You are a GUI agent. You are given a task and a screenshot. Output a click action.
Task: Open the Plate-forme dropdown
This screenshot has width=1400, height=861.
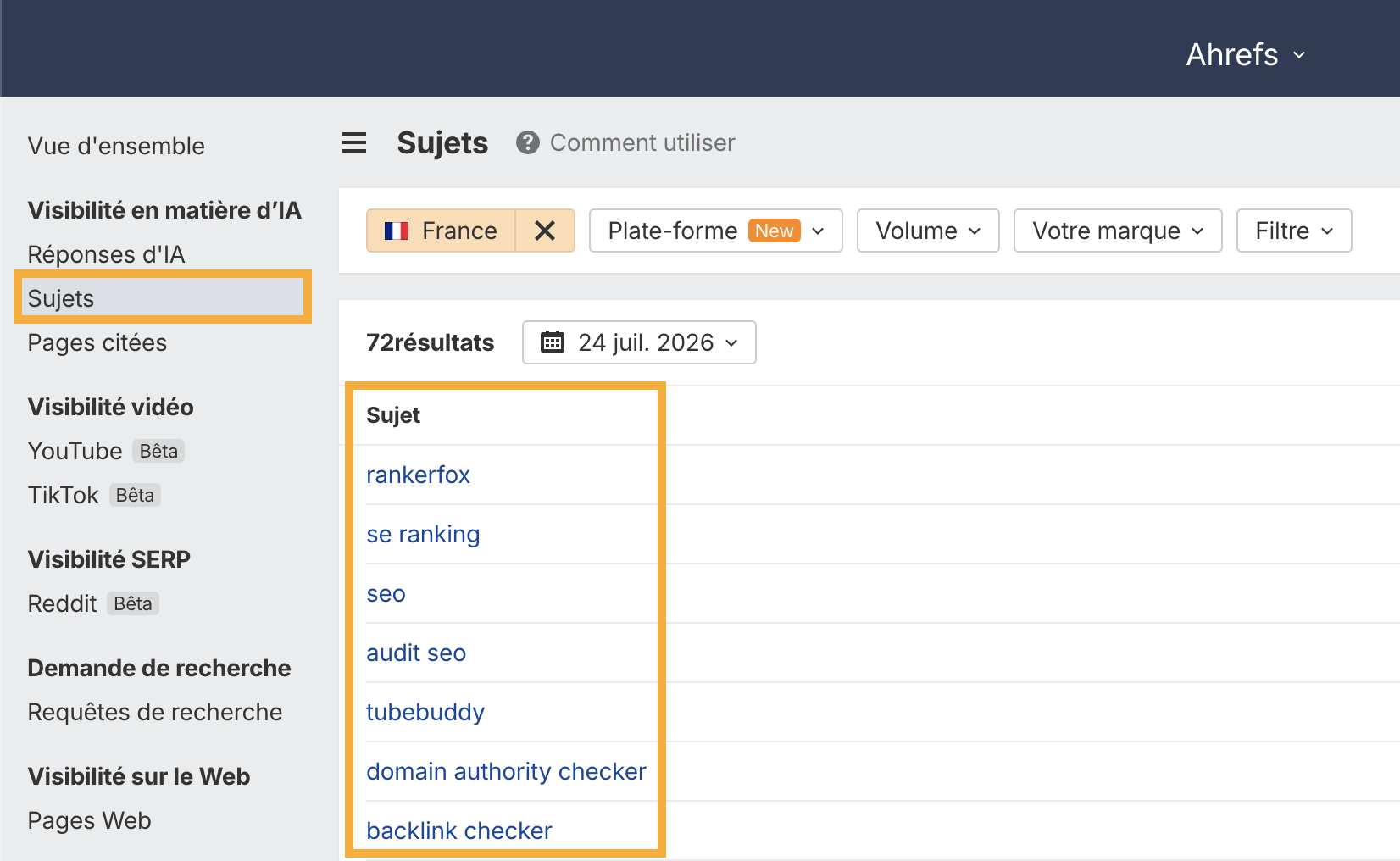coord(716,231)
